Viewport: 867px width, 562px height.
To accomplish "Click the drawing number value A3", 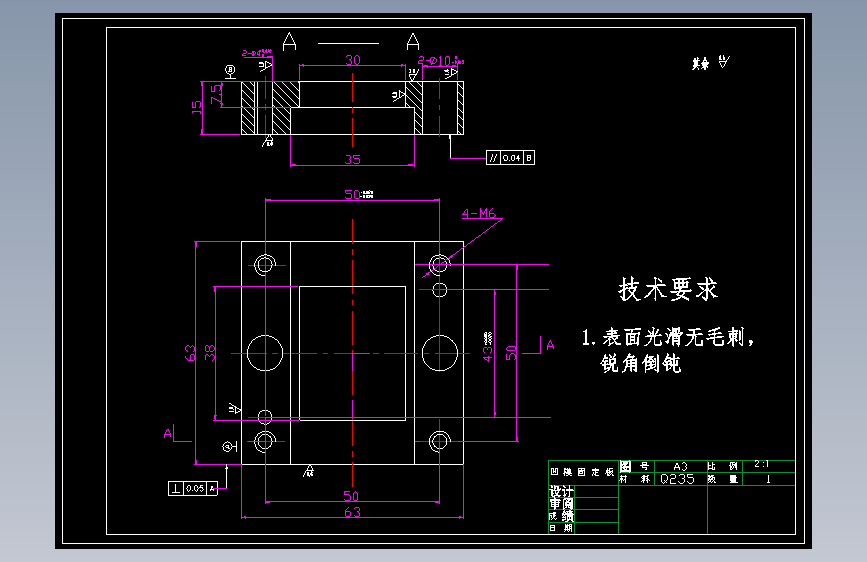I will pos(680,466).
